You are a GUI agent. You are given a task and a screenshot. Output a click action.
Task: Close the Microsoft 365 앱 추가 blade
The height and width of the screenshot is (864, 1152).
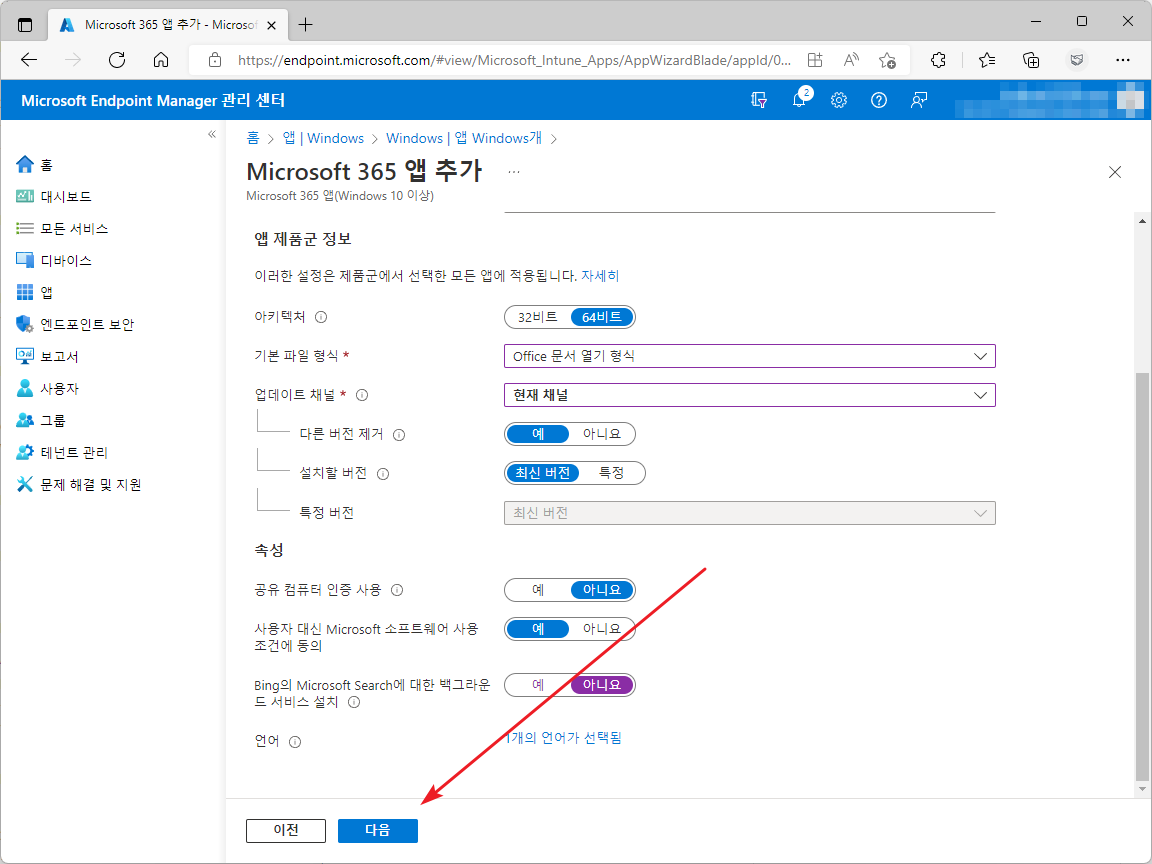pos(1115,172)
